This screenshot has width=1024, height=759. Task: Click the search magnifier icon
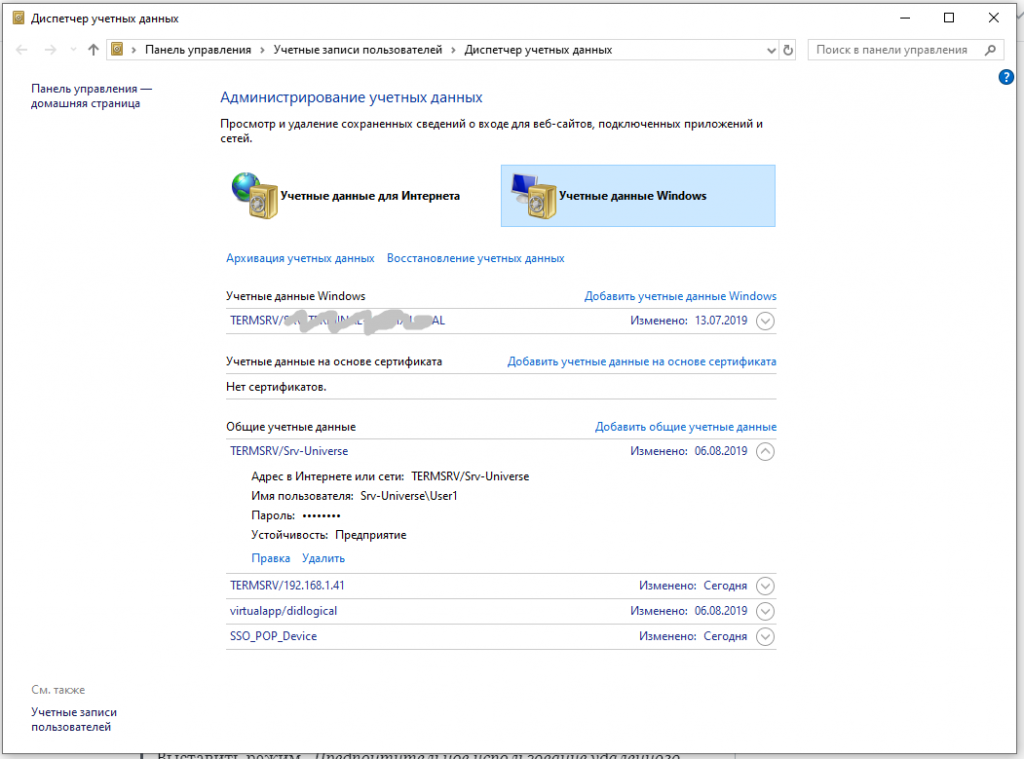click(x=990, y=49)
